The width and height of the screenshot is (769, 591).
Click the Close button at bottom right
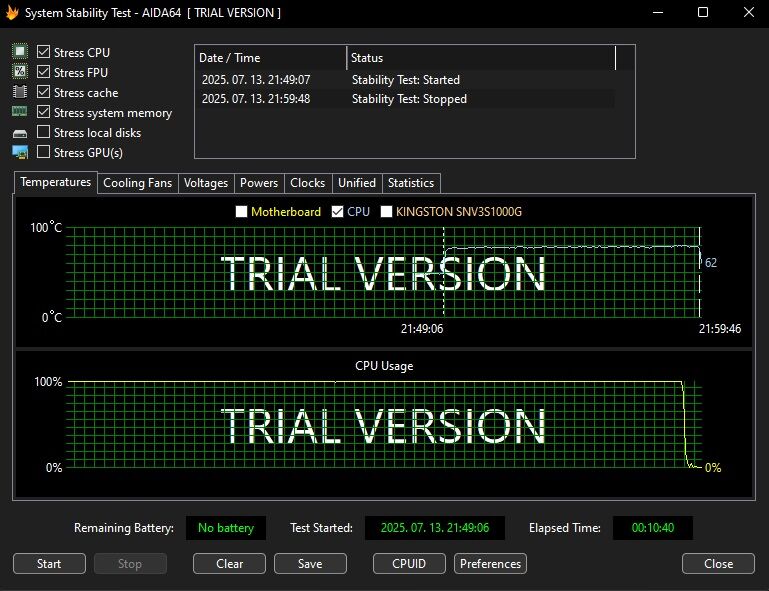pos(718,564)
